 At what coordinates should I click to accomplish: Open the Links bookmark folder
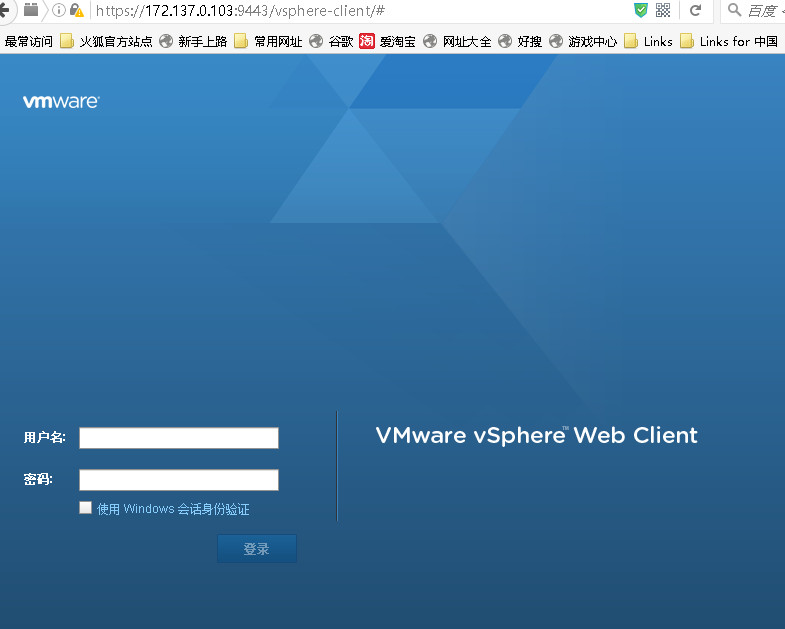pos(648,42)
